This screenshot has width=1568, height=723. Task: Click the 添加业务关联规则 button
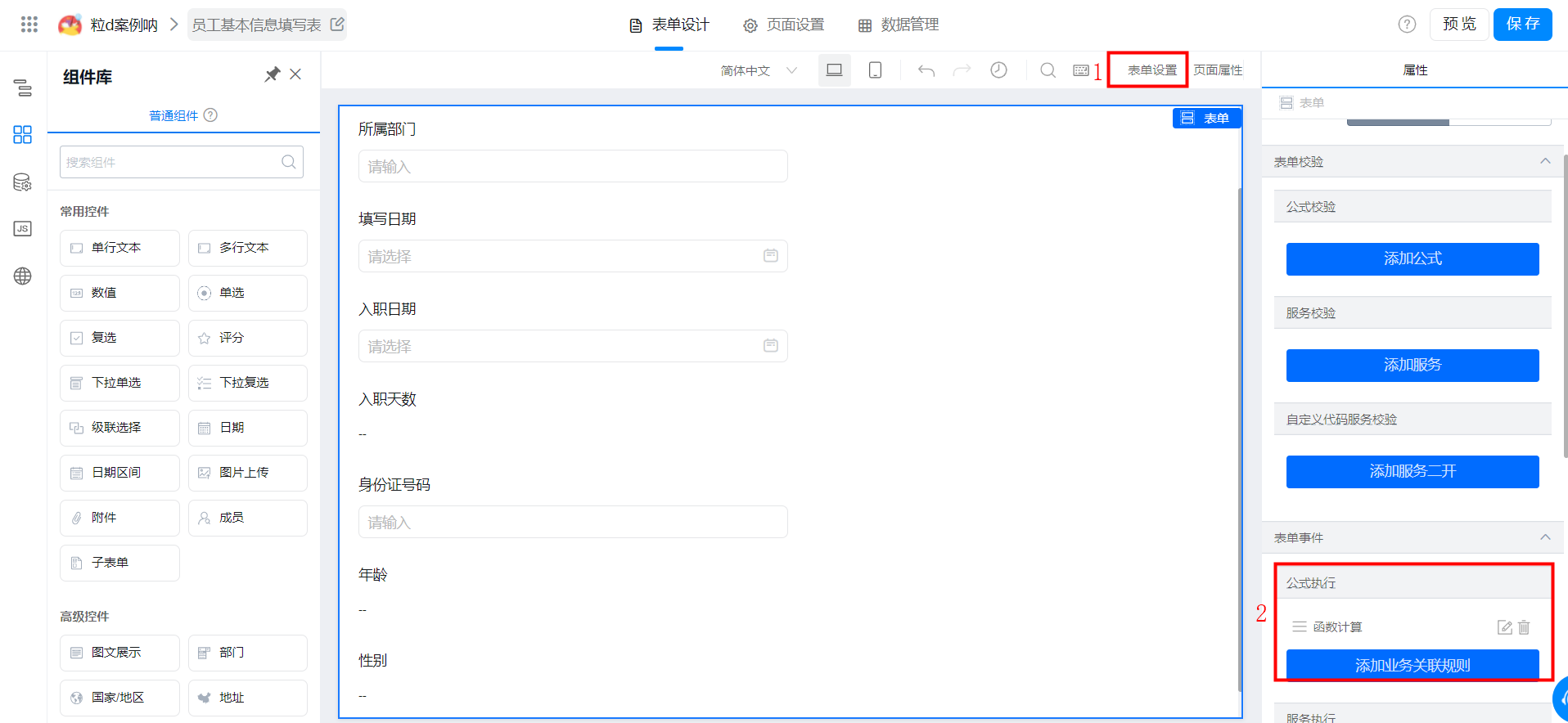[x=1413, y=665]
